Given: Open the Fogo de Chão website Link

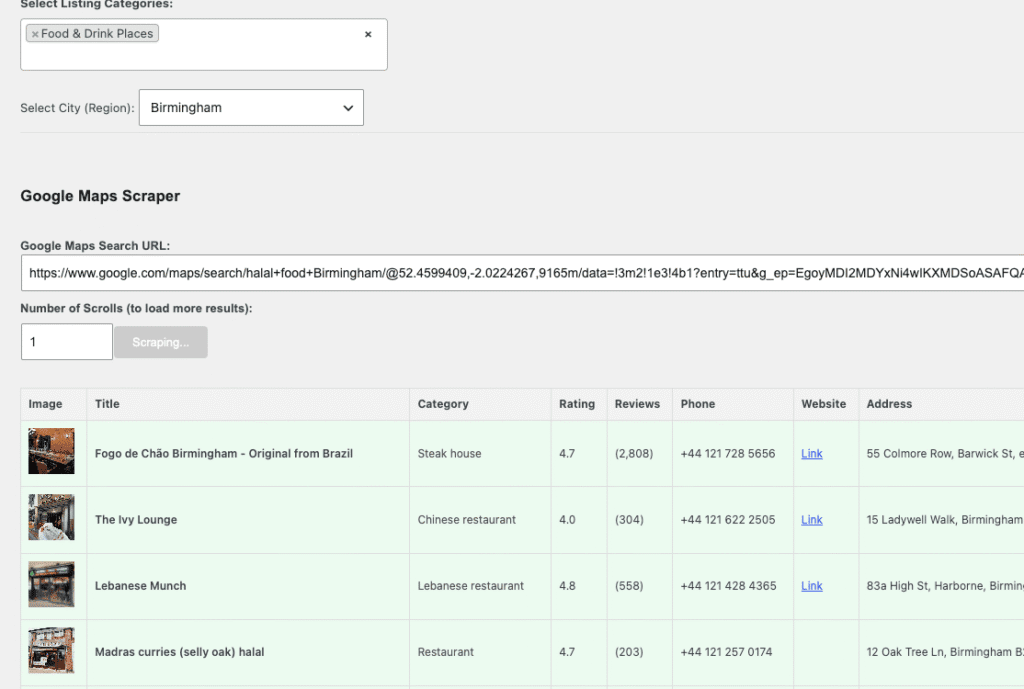Looking at the screenshot, I should pos(812,453).
